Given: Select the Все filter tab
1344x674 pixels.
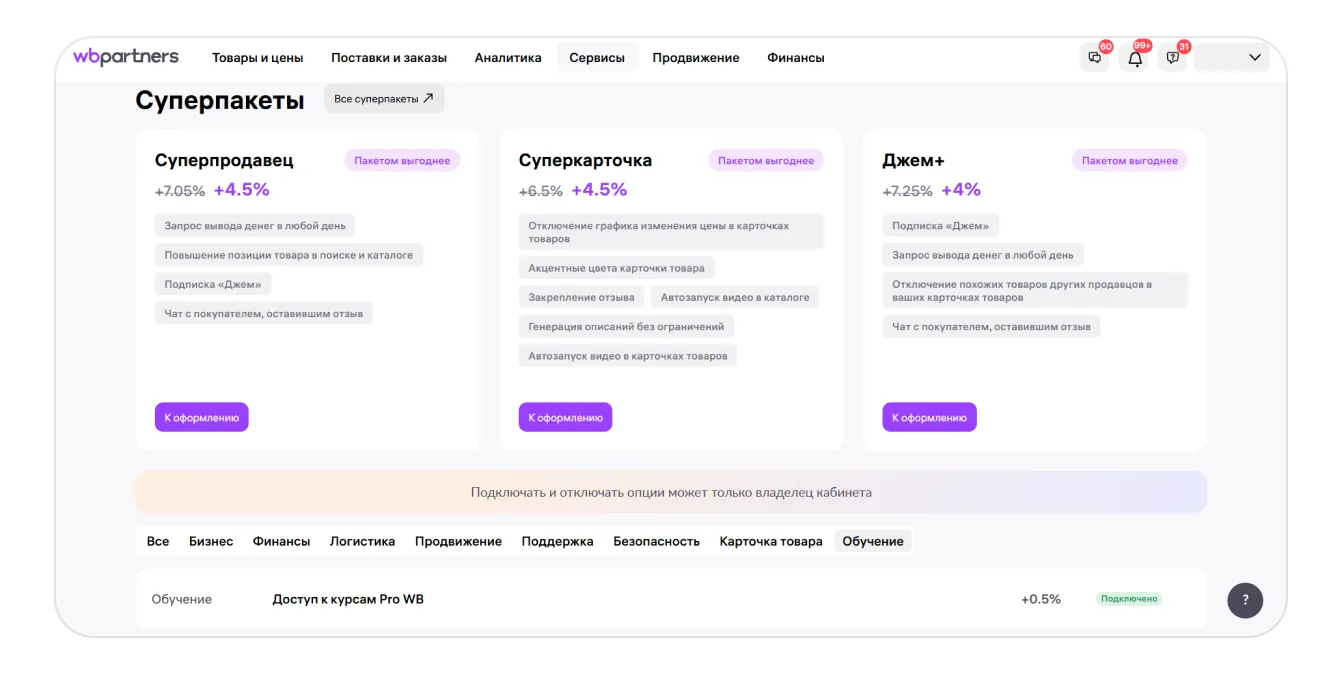Looking at the screenshot, I should point(158,541).
